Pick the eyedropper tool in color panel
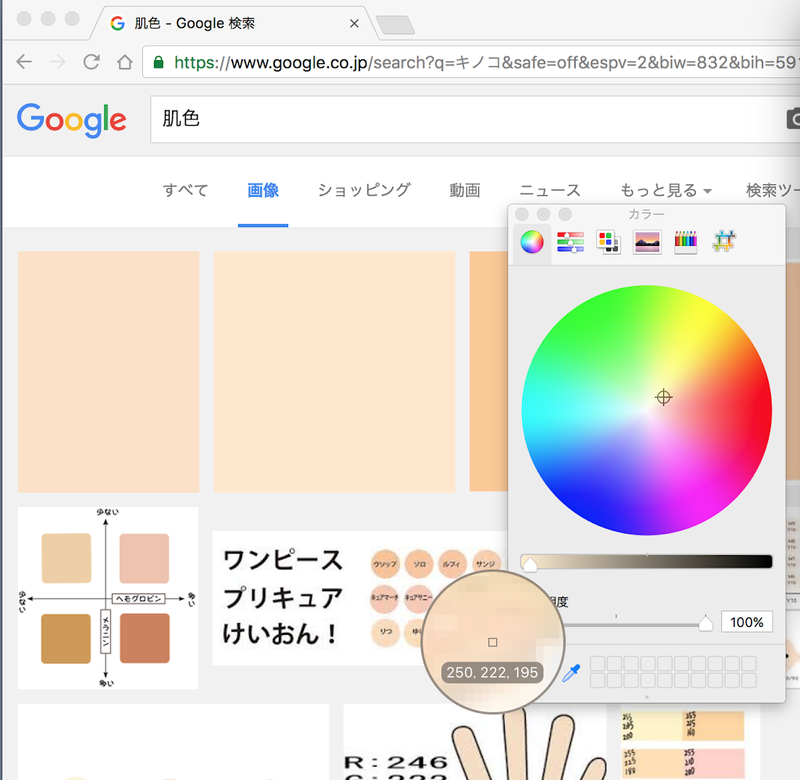 click(x=570, y=675)
